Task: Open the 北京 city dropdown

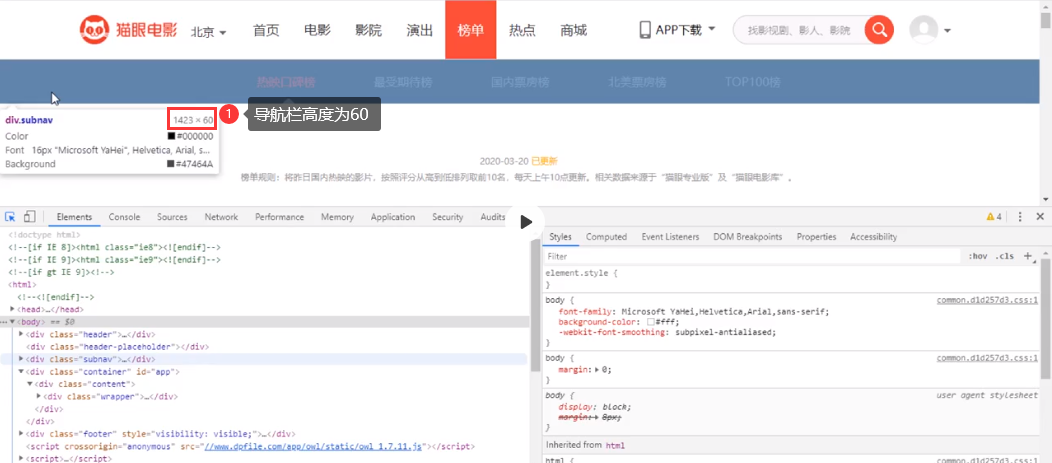Action: 209,32
